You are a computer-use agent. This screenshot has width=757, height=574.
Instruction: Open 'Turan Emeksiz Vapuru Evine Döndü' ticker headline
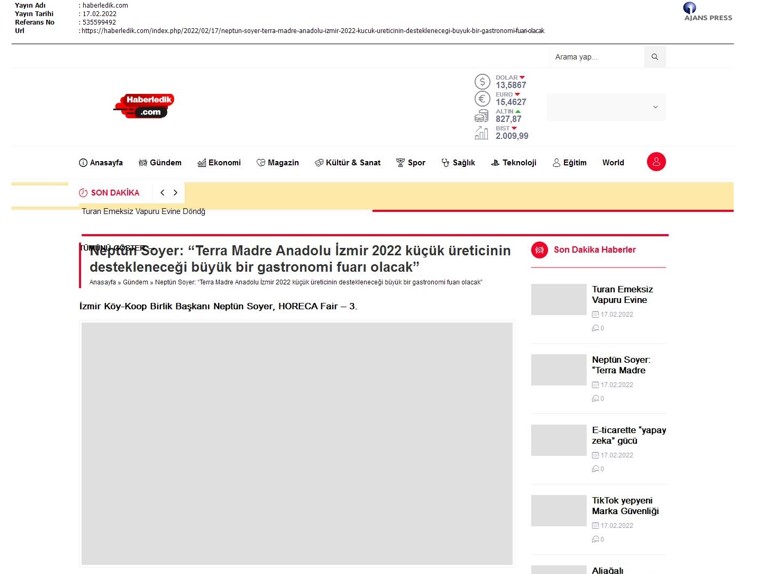click(143, 211)
